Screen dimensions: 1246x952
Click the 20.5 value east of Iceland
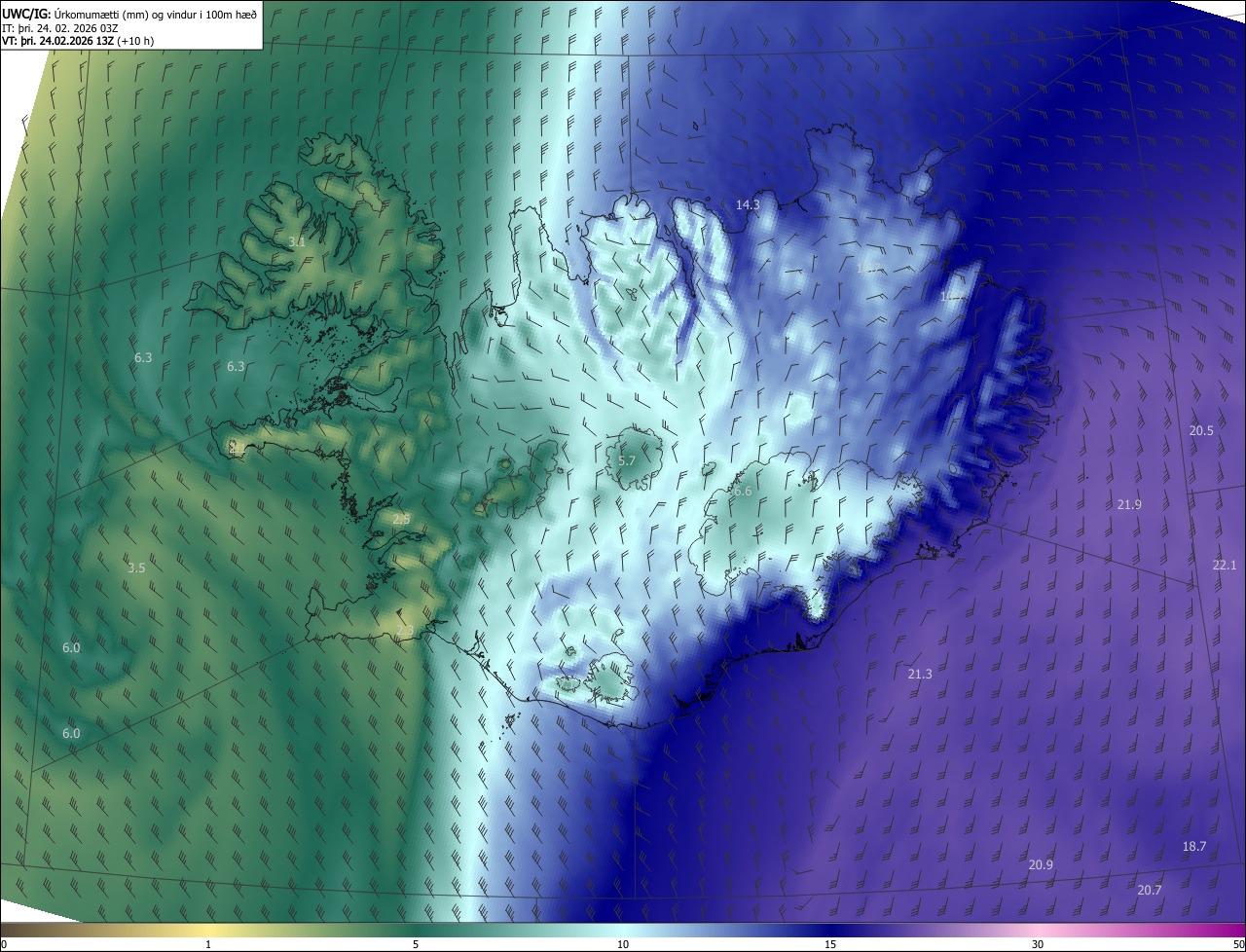(1201, 431)
